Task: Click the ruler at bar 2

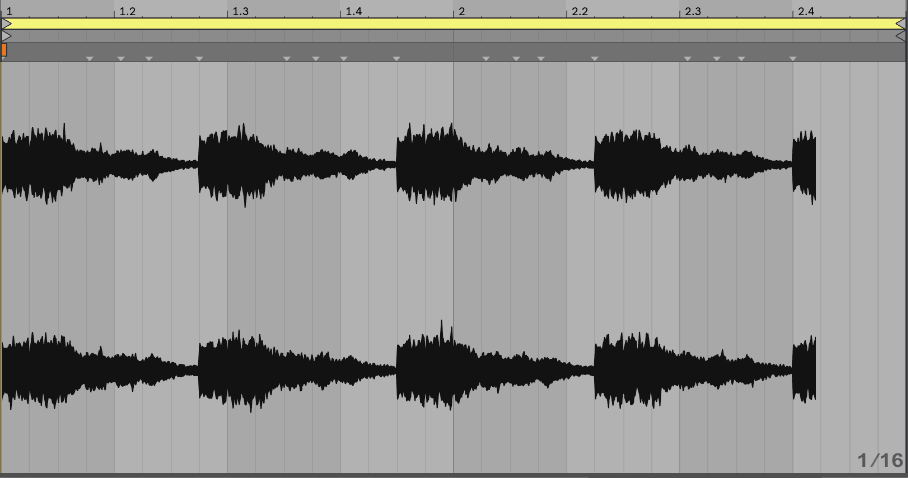Action: tap(462, 11)
